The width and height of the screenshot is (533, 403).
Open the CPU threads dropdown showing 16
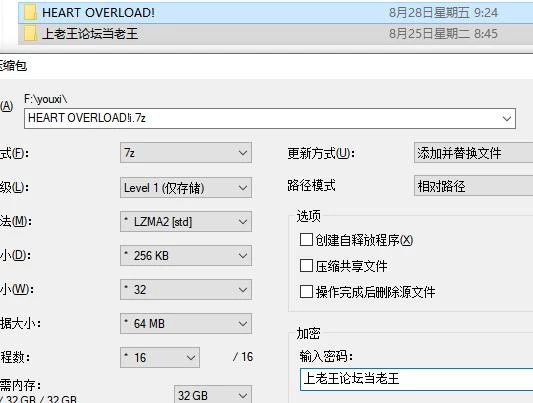160,357
